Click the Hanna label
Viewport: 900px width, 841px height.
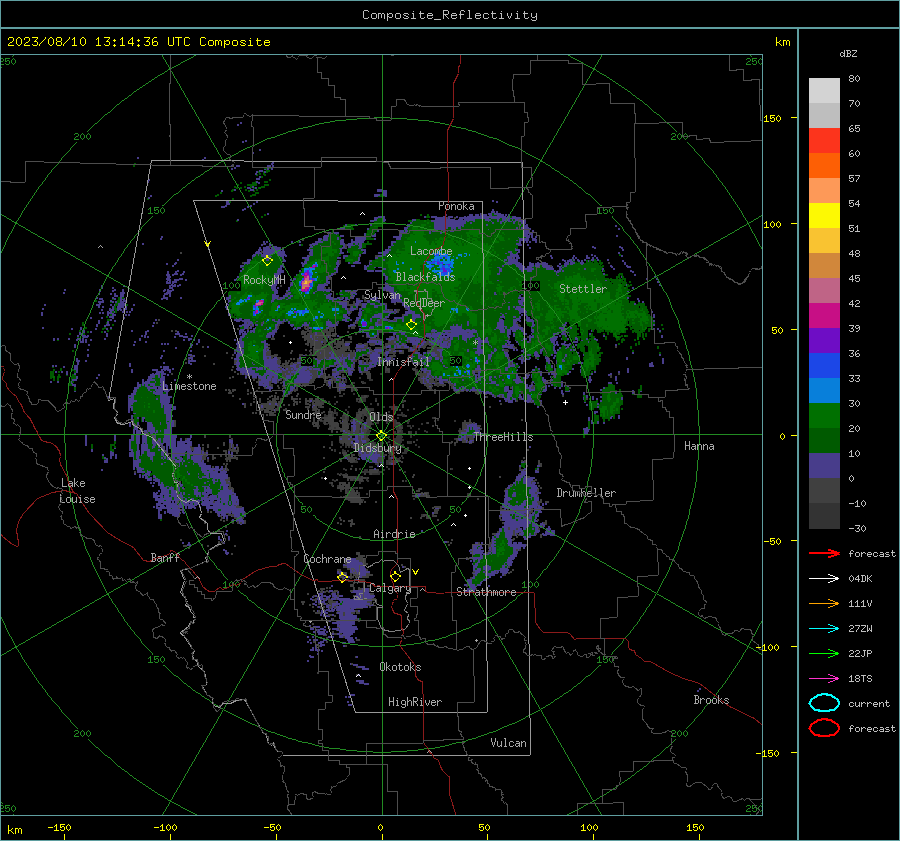coord(699,446)
